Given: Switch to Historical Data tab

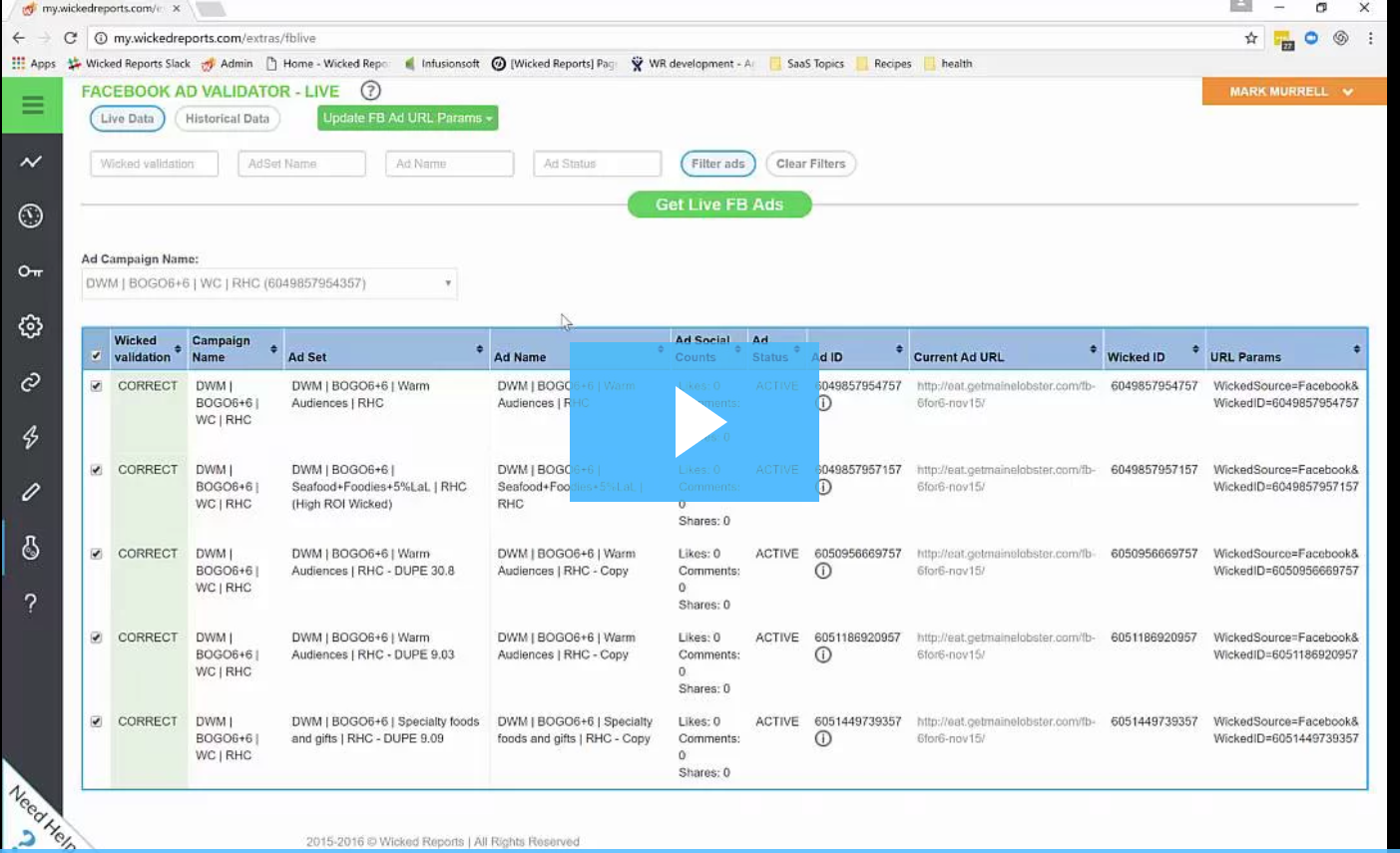Looking at the screenshot, I should (228, 119).
